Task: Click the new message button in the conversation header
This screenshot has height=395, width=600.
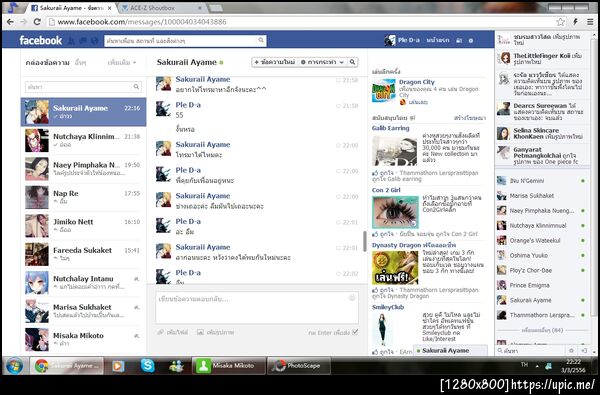Action: pyautogui.click(x=275, y=62)
